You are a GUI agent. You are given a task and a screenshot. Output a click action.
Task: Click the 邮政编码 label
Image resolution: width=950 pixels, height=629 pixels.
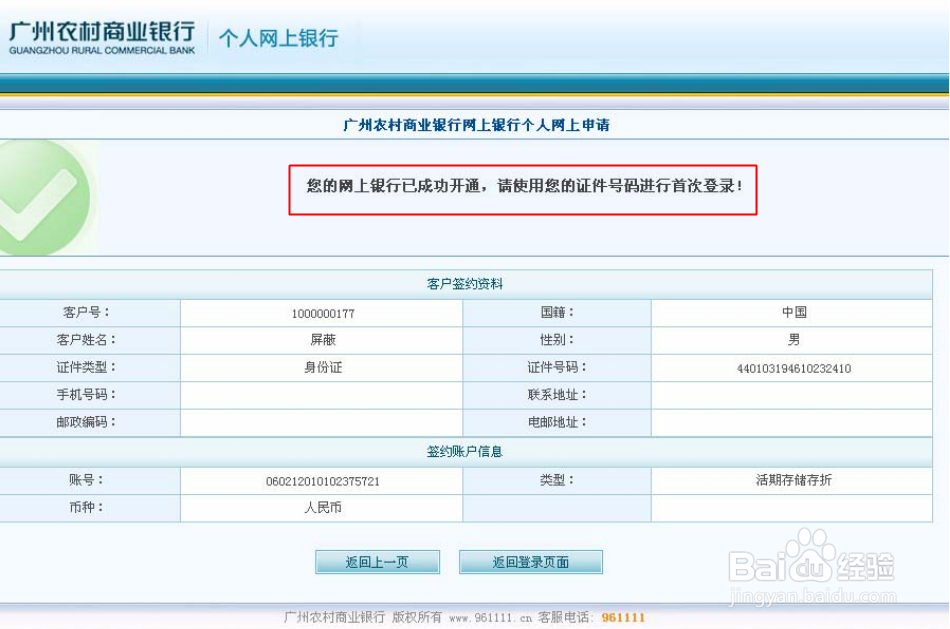(86, 422)
